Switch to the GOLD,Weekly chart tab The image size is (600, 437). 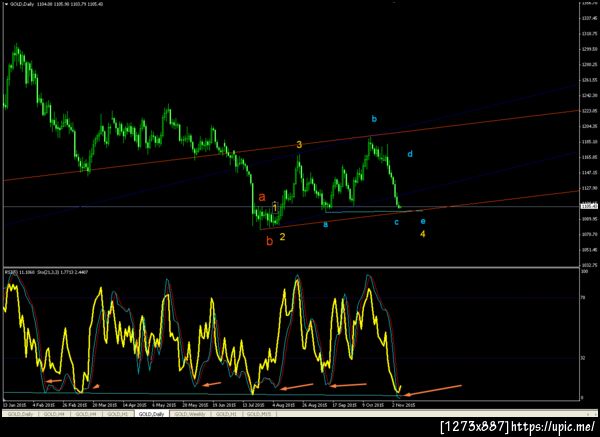coord(190,414)
